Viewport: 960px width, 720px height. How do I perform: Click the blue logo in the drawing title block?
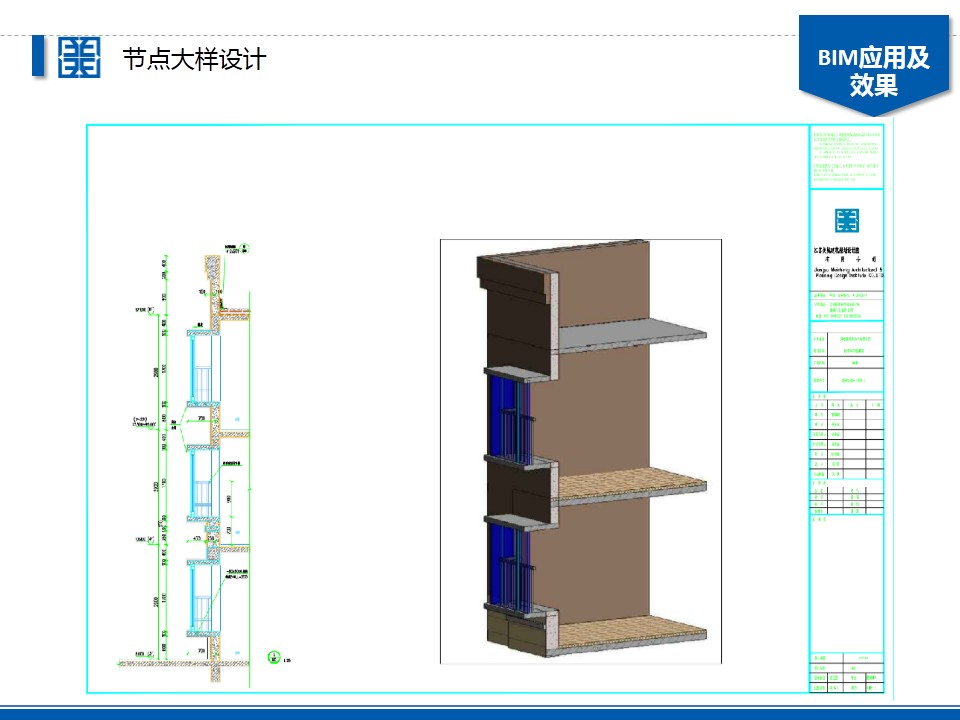(x=846, y=222)
